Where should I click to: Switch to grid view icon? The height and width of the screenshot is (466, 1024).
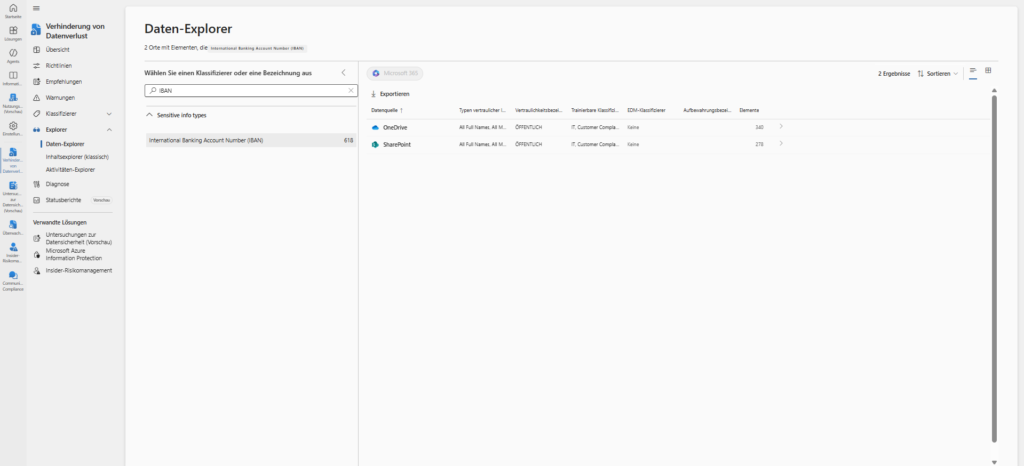coord(988,71)
